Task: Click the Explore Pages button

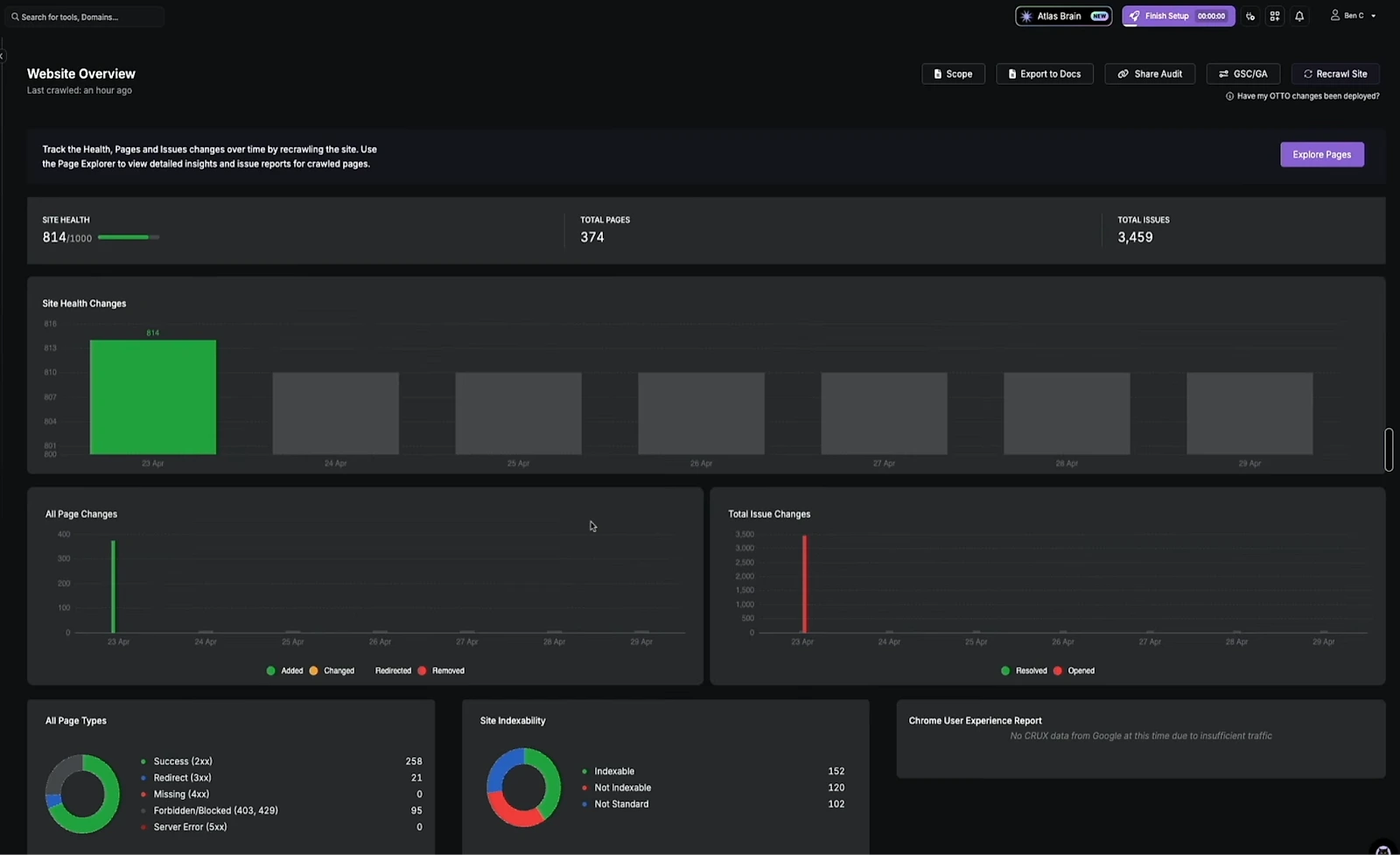Action: point(1322,155)
